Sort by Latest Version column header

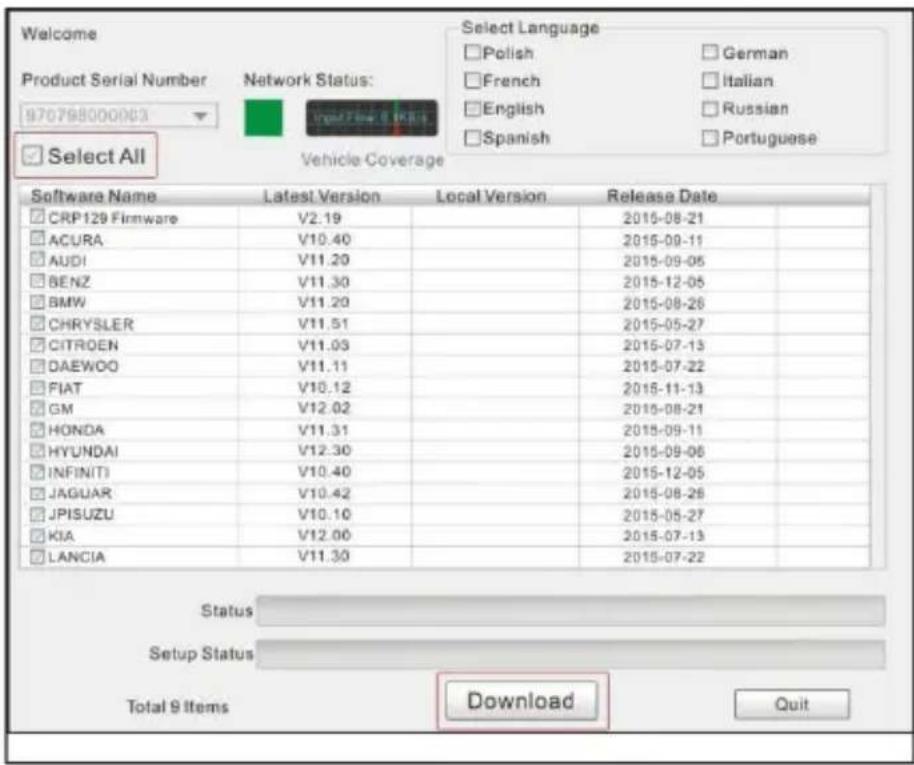[x=322, y=196]
